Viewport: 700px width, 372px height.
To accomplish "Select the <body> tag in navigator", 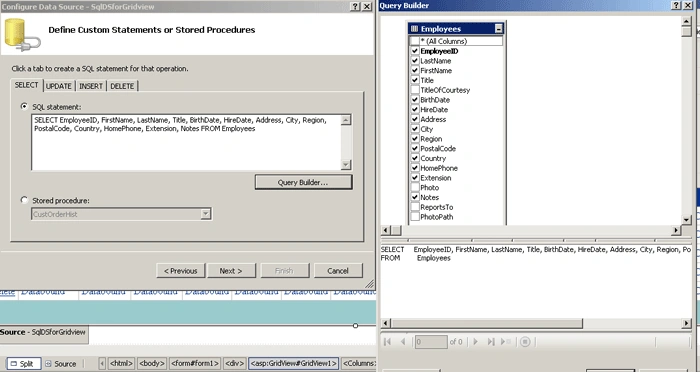I will click(152, 364).
